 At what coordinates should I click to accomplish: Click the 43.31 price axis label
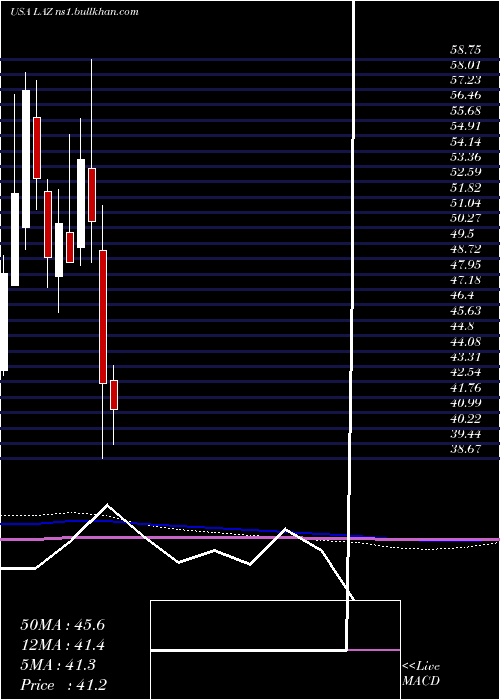465,357
